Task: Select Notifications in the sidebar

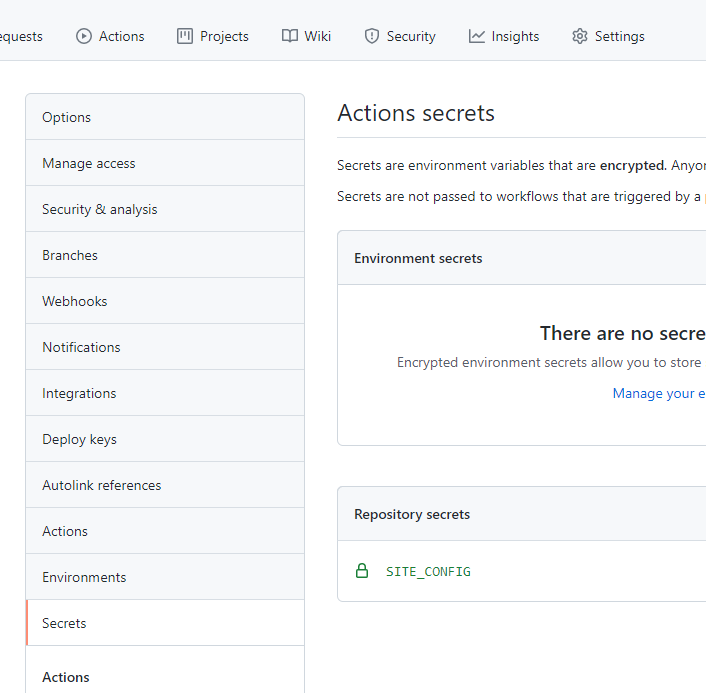Action: pyautogui.click(x=165, y=347)
